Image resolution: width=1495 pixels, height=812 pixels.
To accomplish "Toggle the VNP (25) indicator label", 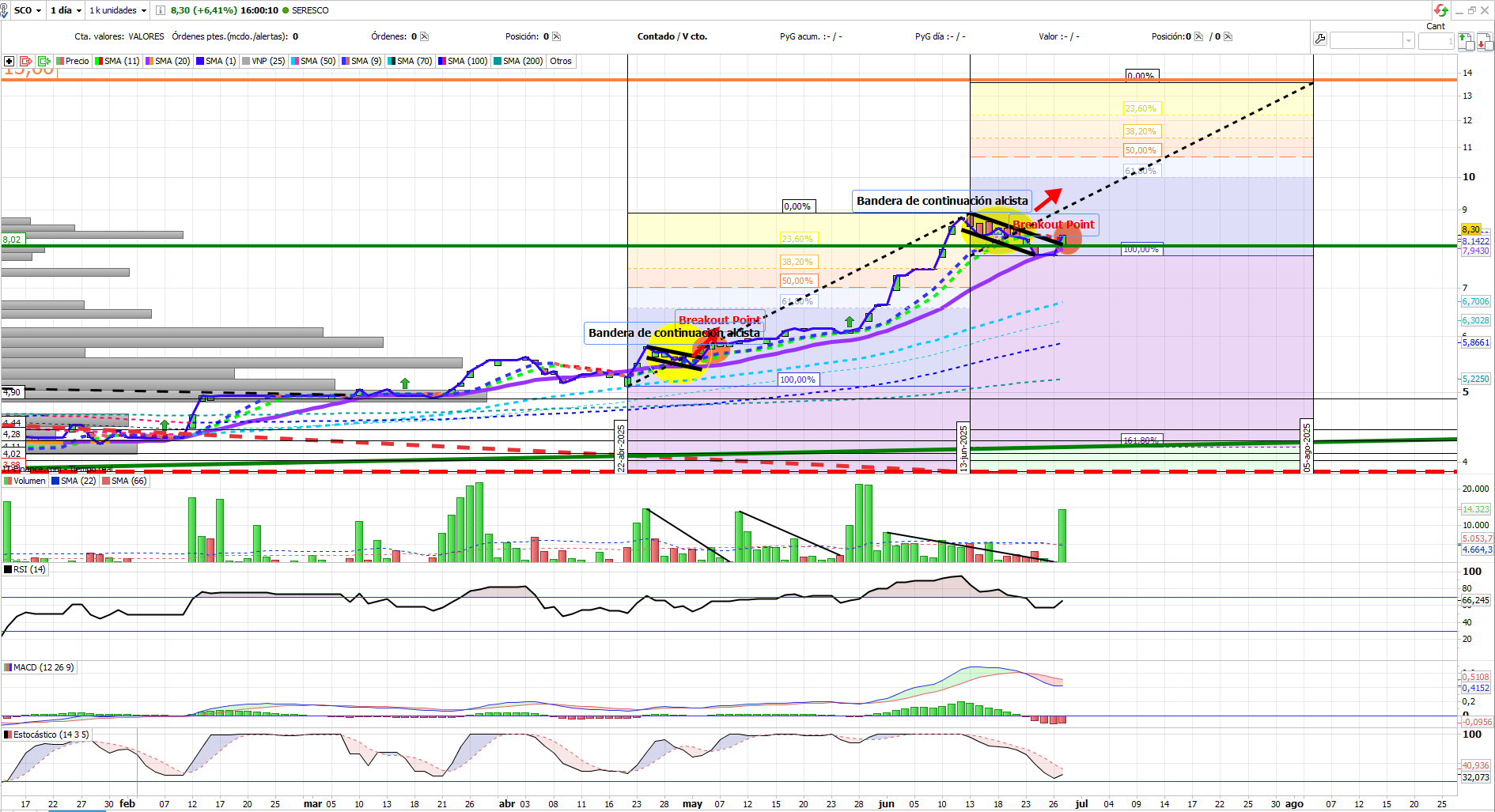I will [263, 61].
